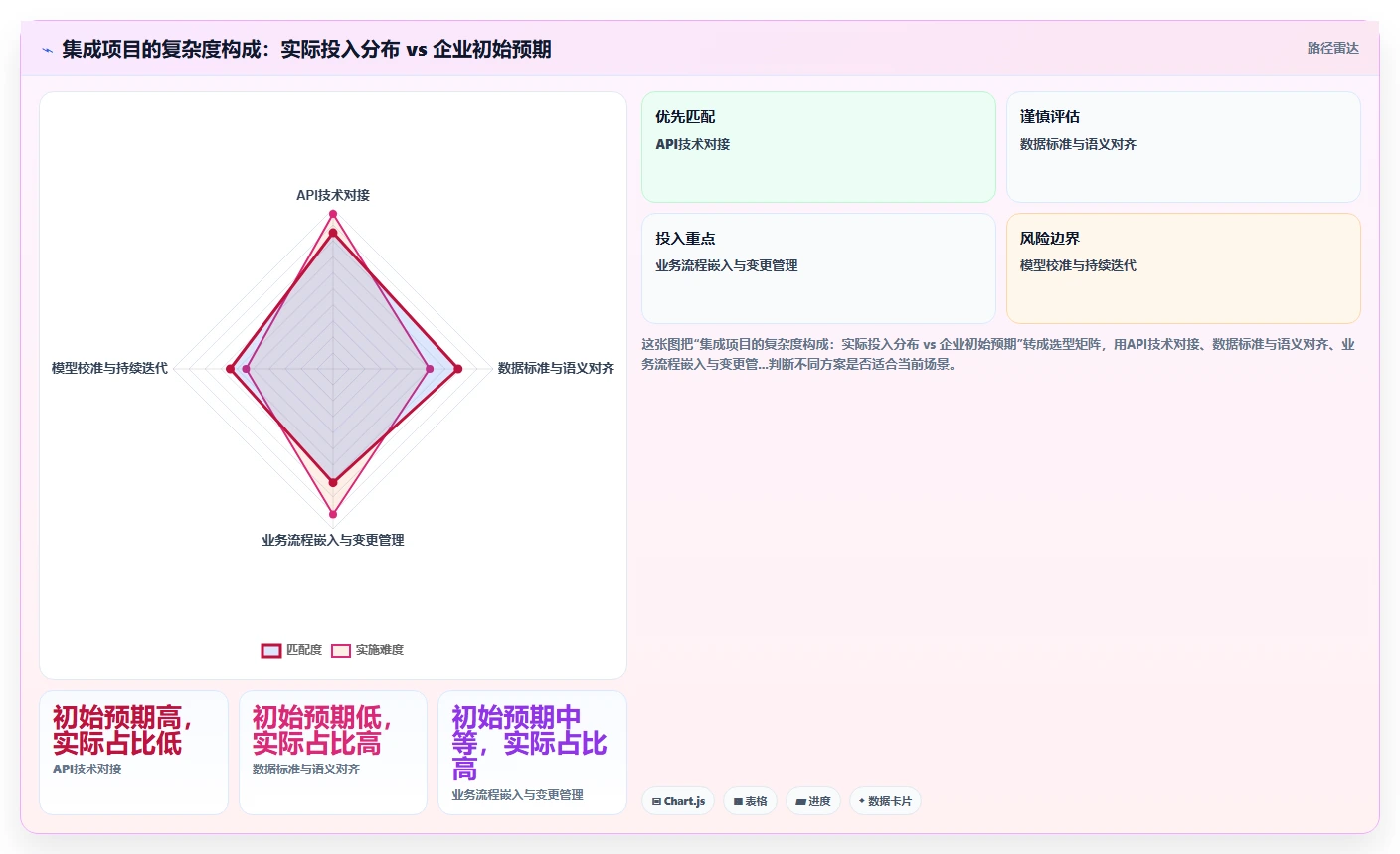Open the 风险边界 card
The image size is (1400, 854).
pyautogui.click(x=1183, y=268)
